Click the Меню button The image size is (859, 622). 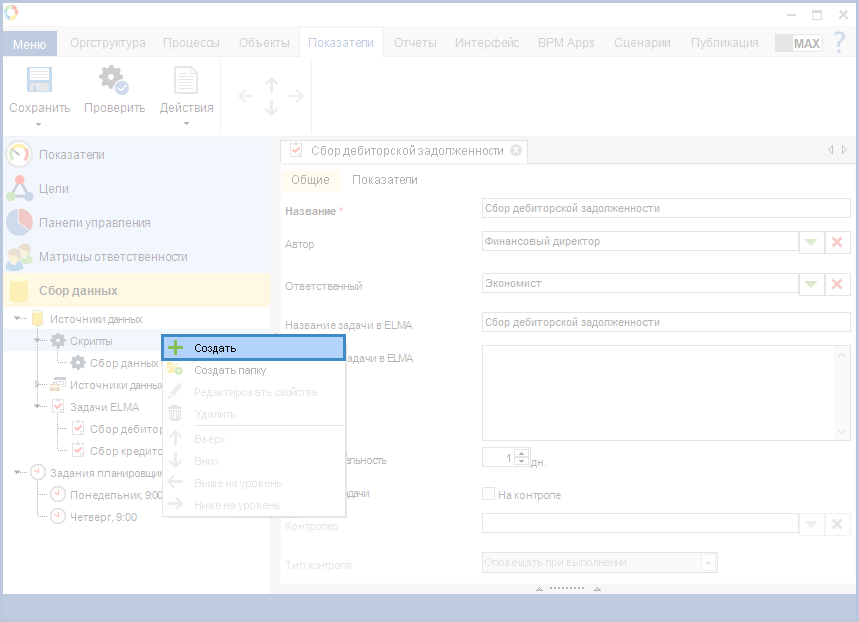point(30,44)
